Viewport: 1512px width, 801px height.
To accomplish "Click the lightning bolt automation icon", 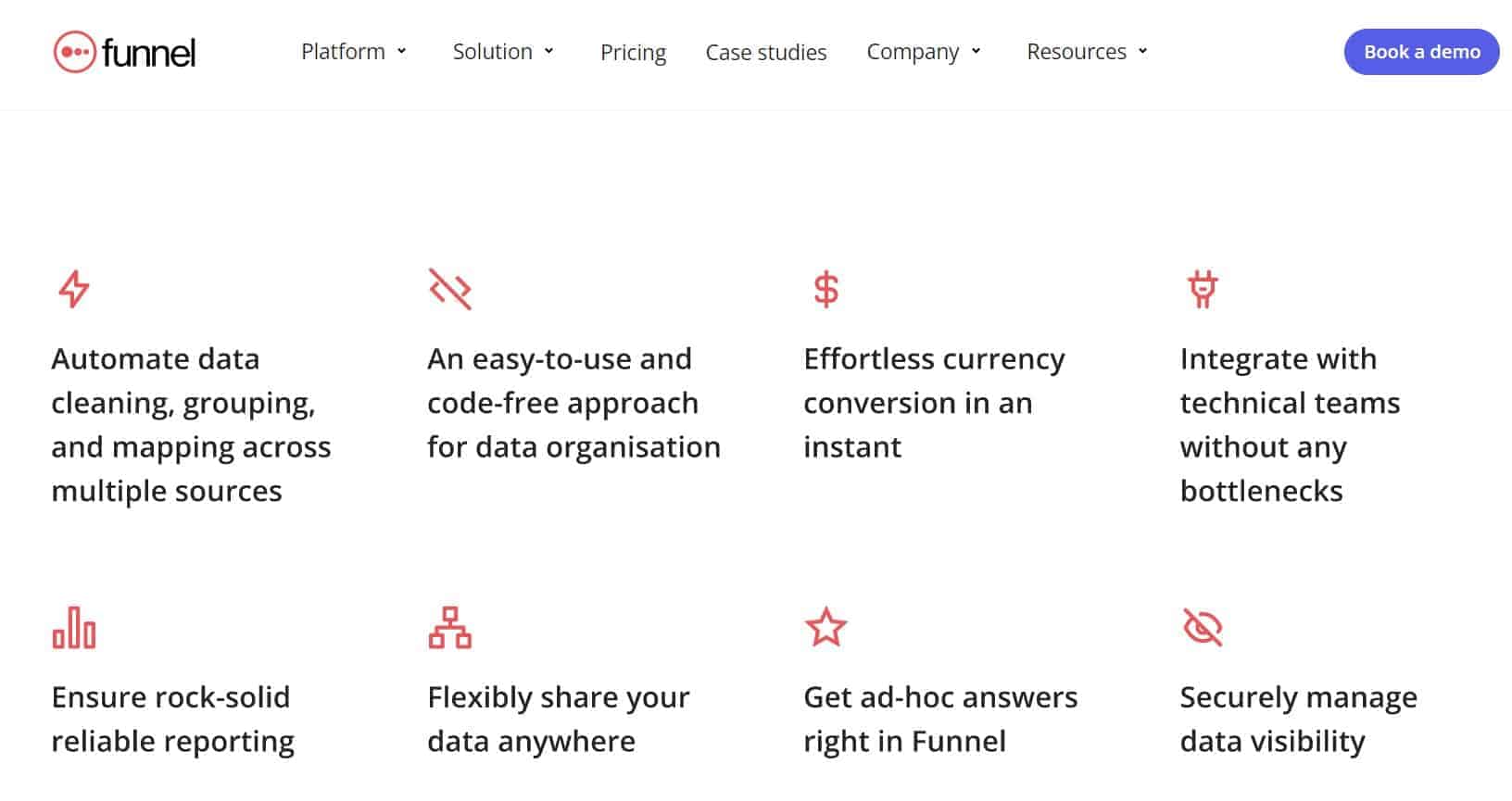I will click(x=74, y=289).
